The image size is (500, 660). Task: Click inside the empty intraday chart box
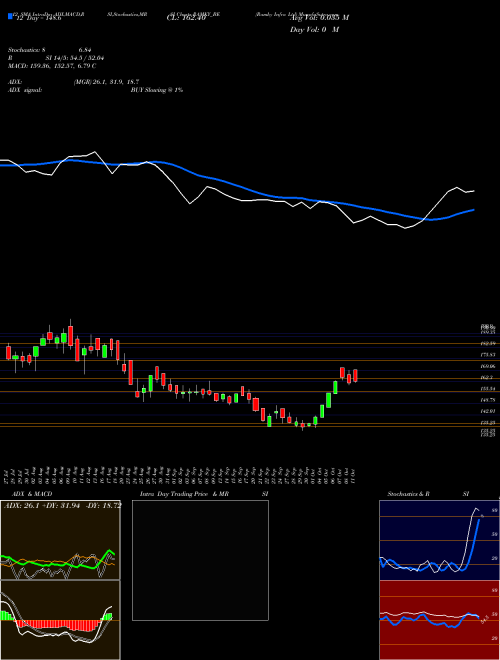tap(200, 560)
